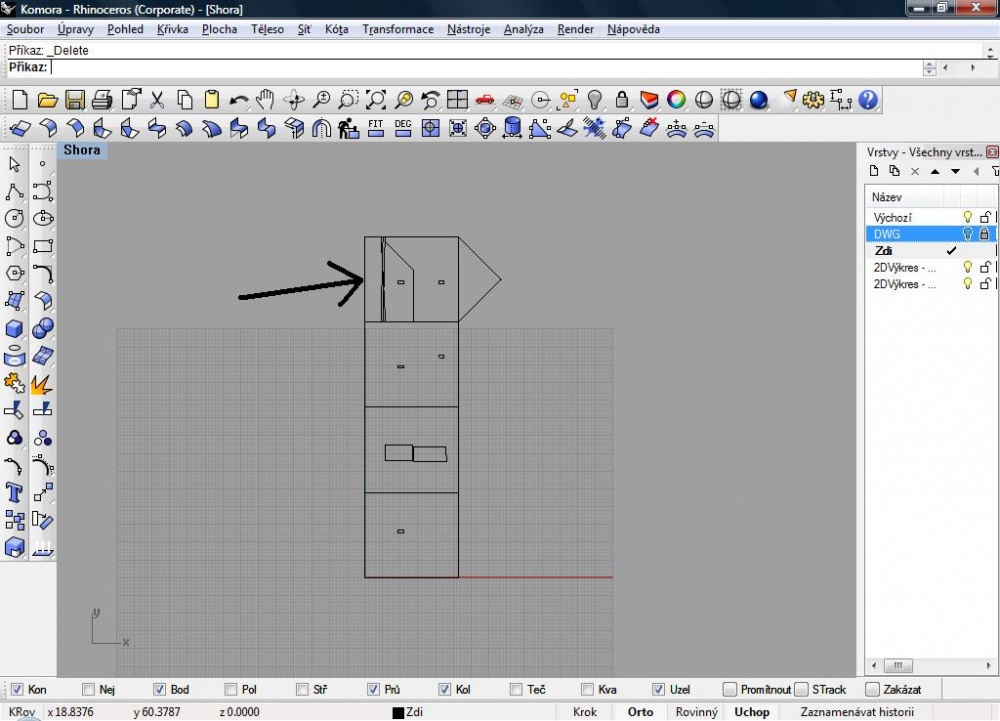Viewport: 1000px width, 721px height.
Task: Click the Undo arrow icon
Action: [239, 100]
